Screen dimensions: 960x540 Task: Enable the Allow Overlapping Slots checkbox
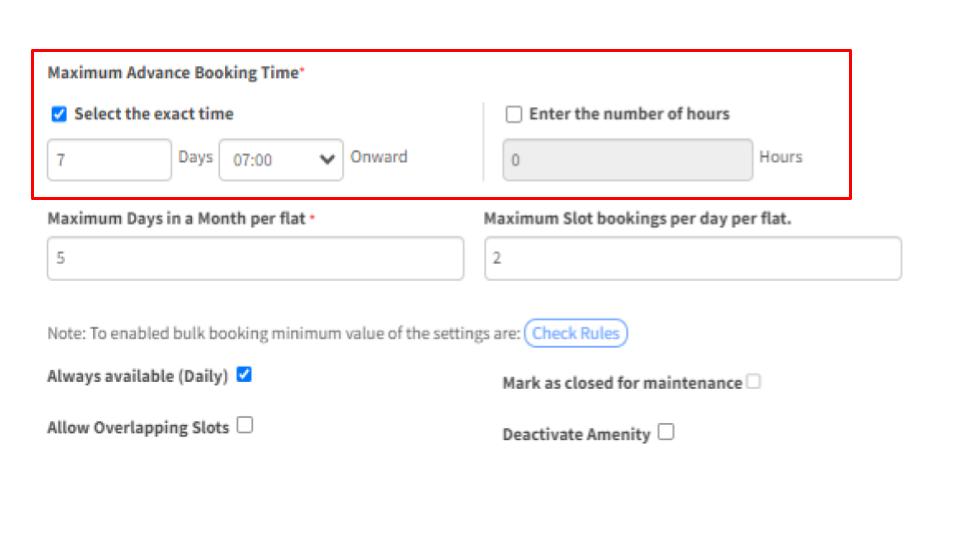245,426
